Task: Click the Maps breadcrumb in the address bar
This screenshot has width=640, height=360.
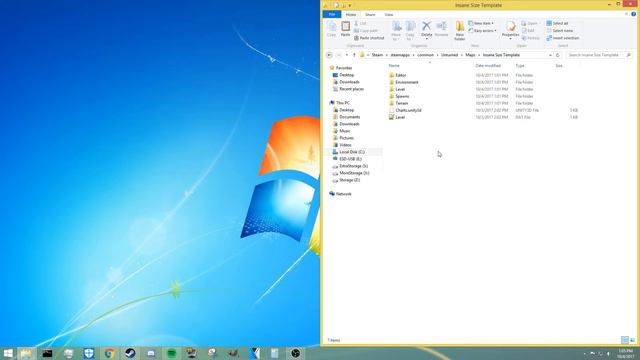Action: point(470,55)
